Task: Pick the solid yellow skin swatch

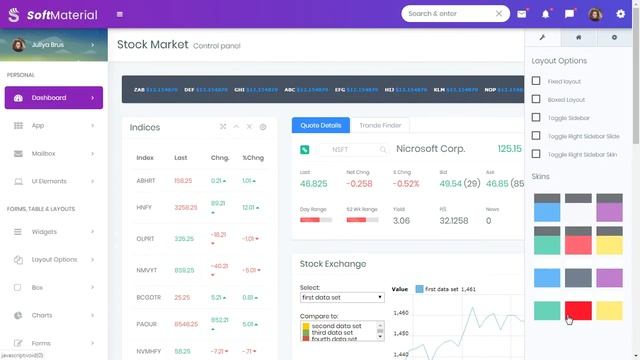Action: pyautogui.click(x=609, y=311)
